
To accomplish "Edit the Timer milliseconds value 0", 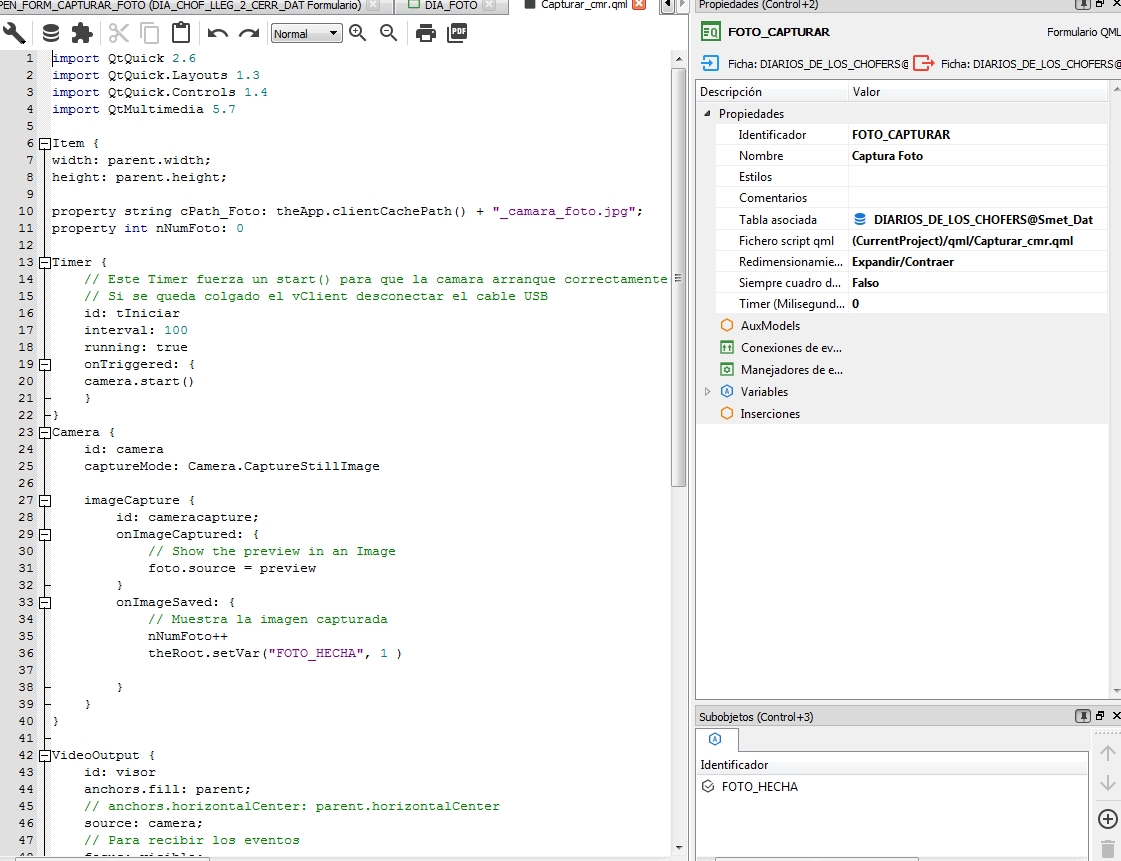I will pos(977,304).
